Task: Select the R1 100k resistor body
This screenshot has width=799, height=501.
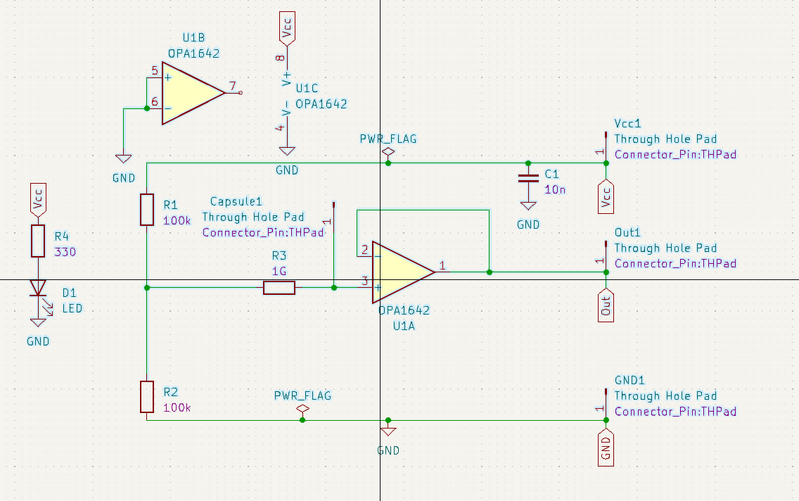Action: [147, 209]
